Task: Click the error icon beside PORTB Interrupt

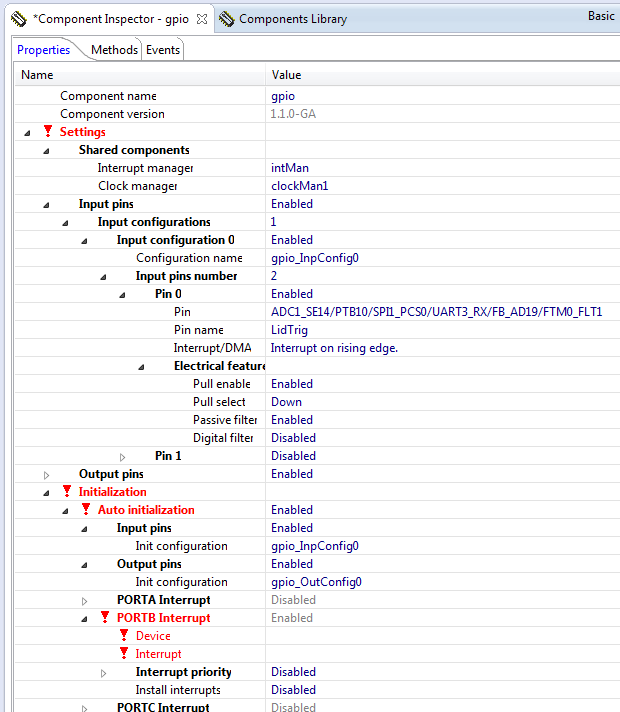Action: tap(105, 618)
